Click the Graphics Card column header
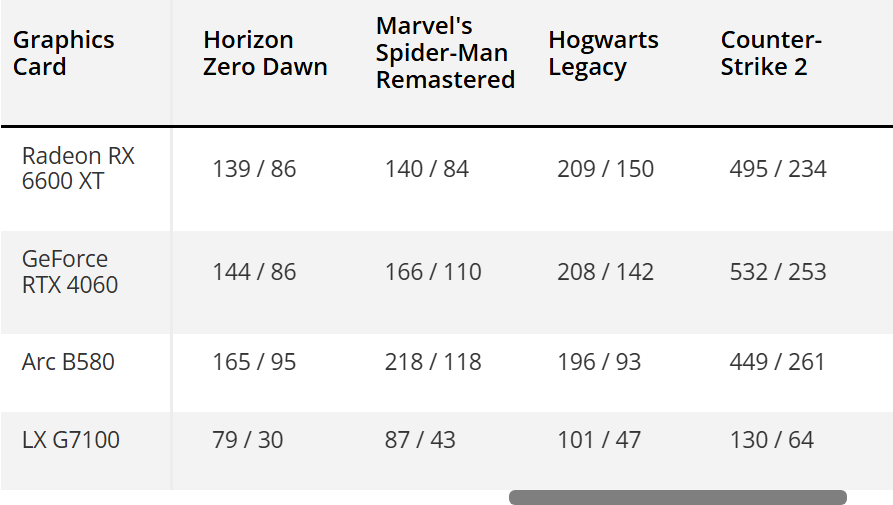 (x=64, y=53)
